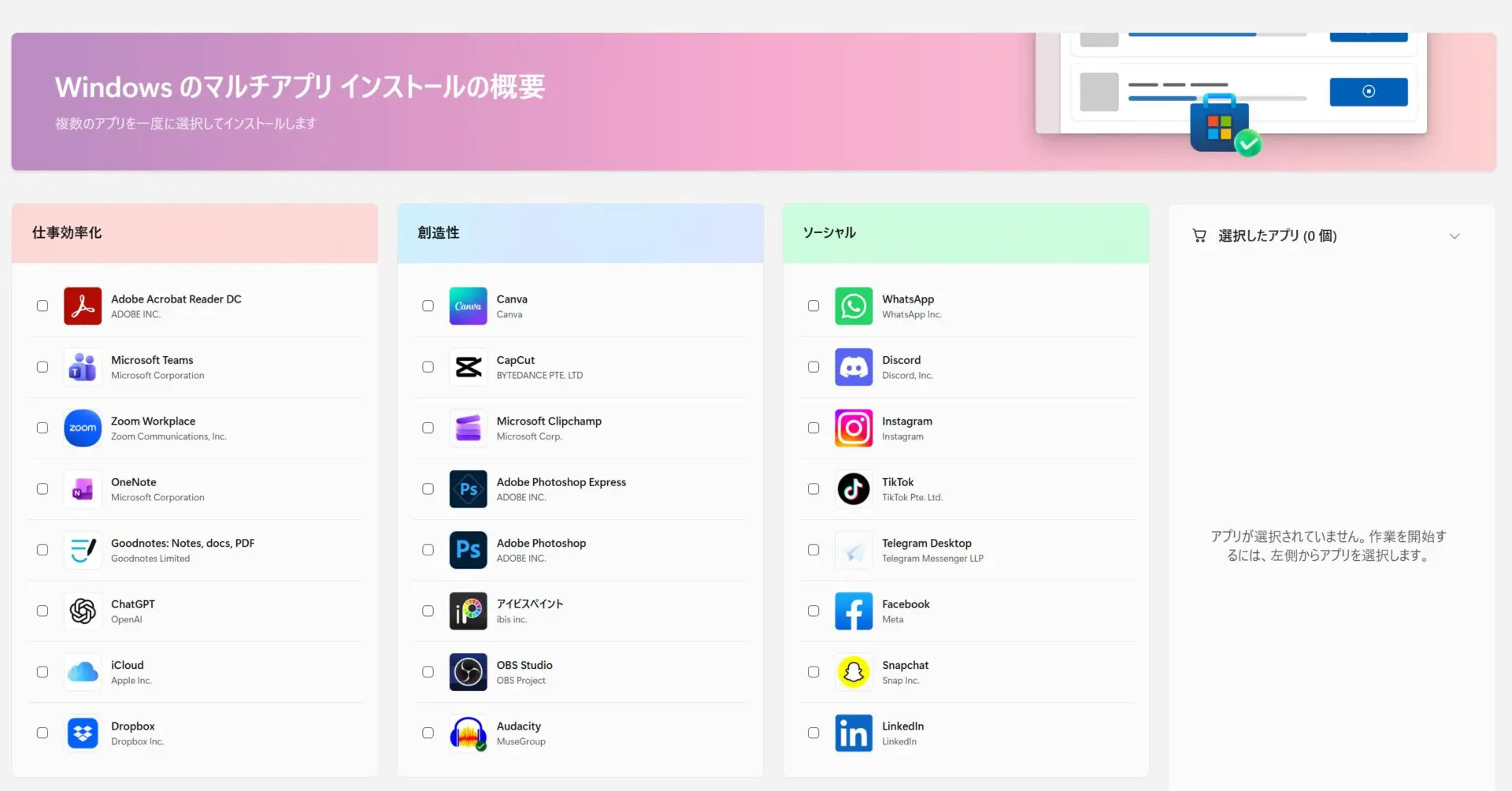Click the shopping cart icon for selected apps
1512x791 pixels.
click(x=1199, y=236)
